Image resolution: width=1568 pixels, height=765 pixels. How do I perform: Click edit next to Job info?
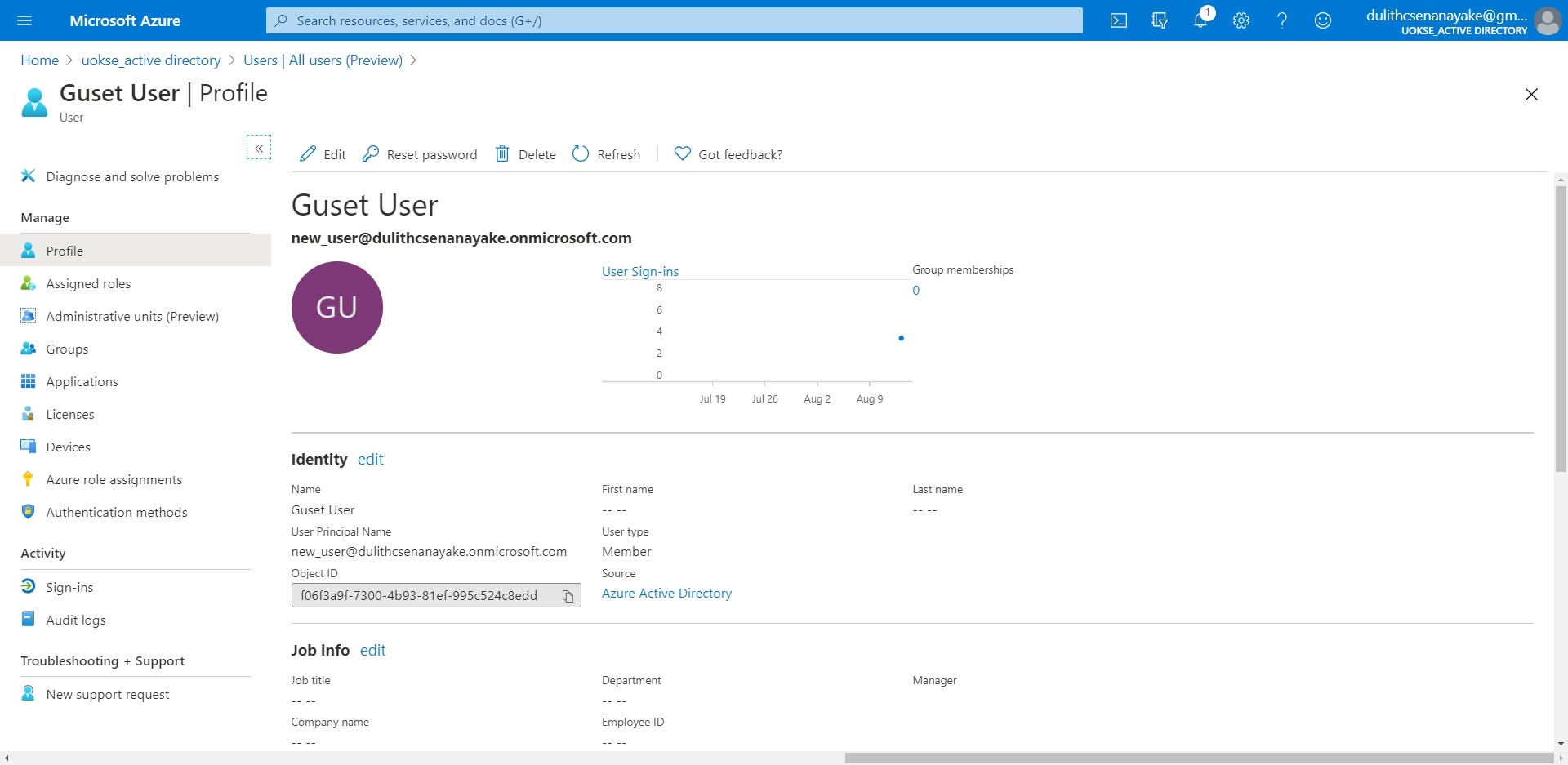coord(373,650)
